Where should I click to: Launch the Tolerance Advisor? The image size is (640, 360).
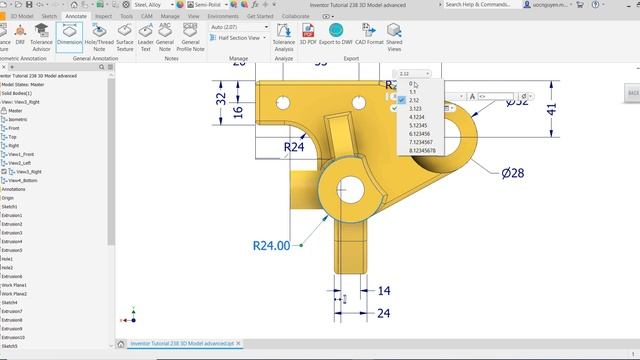coord(41,37)
